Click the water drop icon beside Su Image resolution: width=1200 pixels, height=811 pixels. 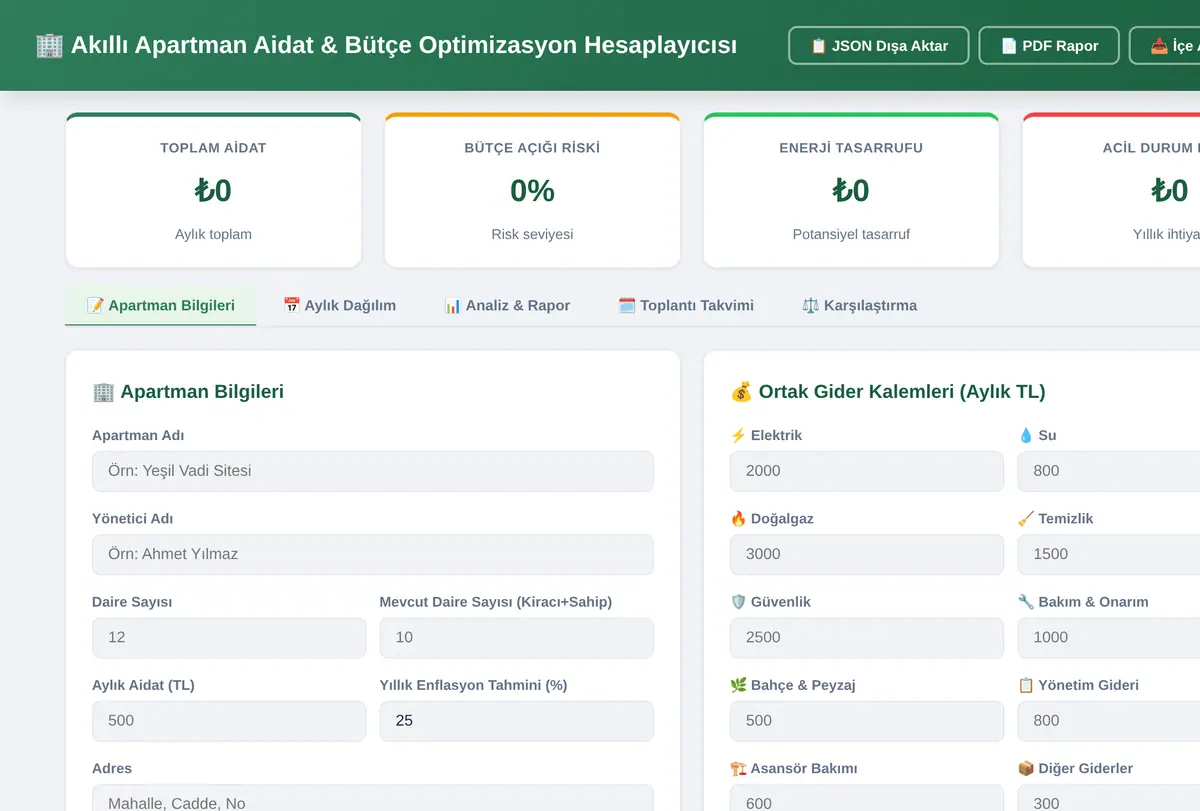point(1026,435)
